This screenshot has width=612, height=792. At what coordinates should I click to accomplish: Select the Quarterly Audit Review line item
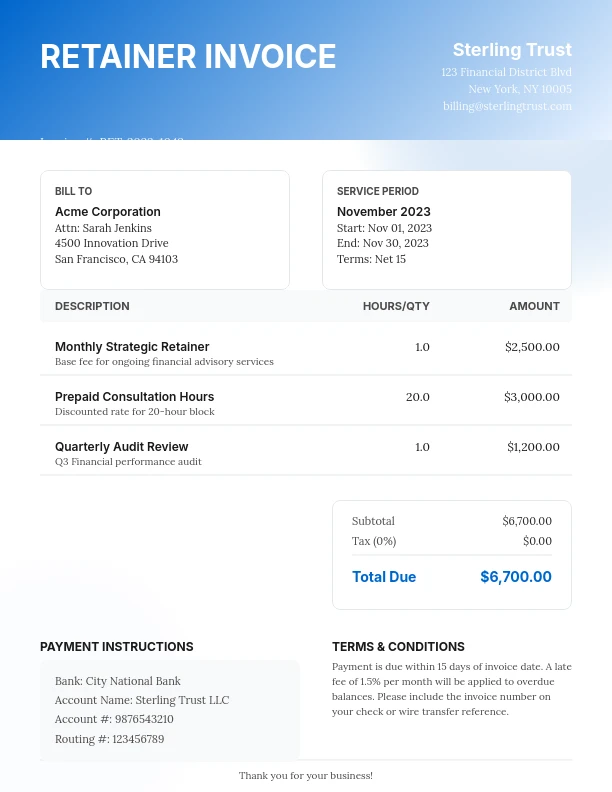tap(121, 447)
